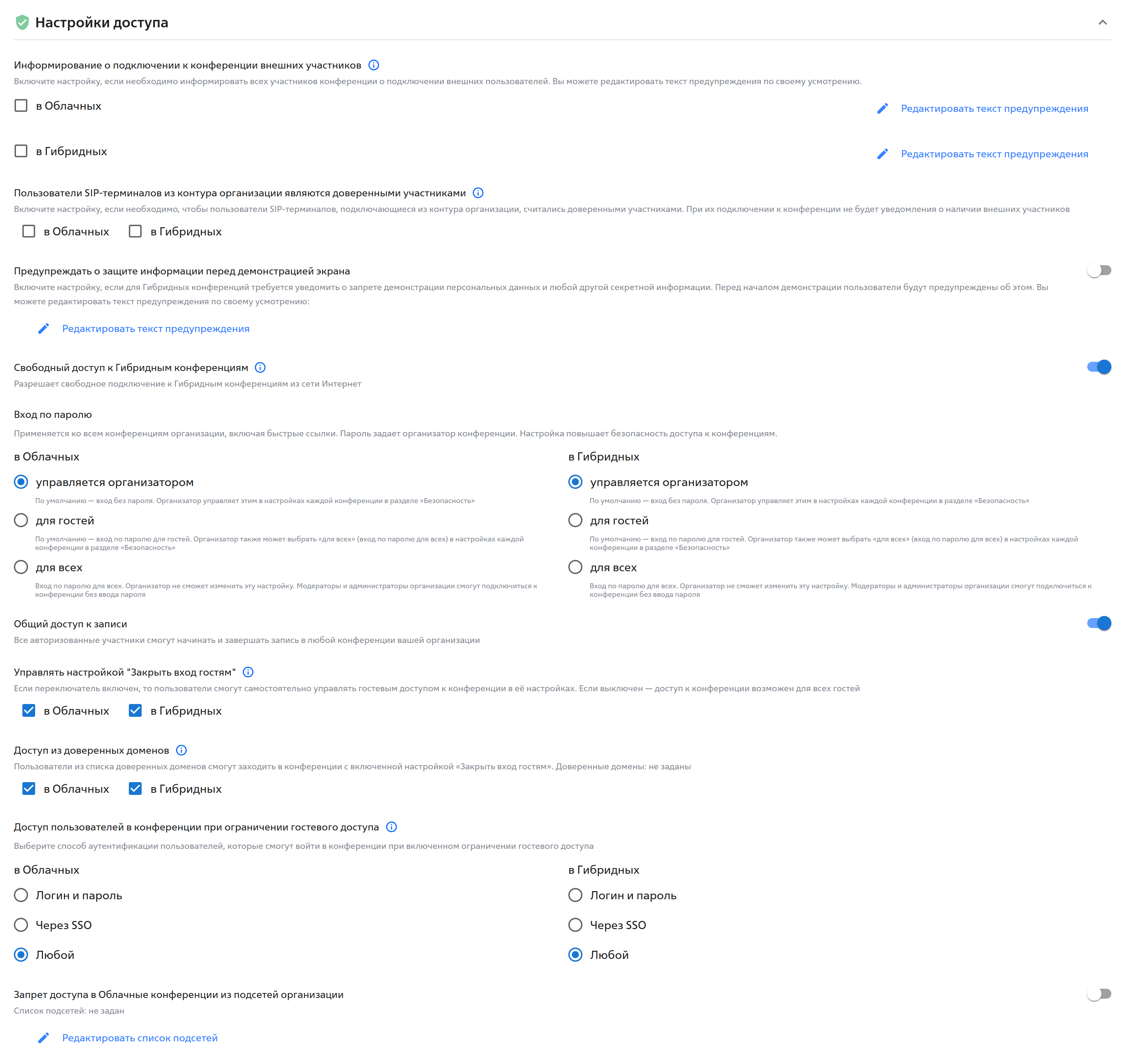Click info icon beside Доступ из доверенных доменов
The image size is (1122, 1064).
click(181, 751)
